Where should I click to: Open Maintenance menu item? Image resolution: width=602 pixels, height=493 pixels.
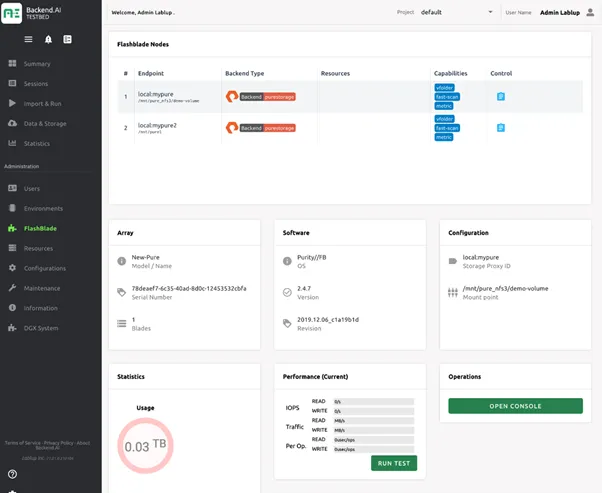42,288
